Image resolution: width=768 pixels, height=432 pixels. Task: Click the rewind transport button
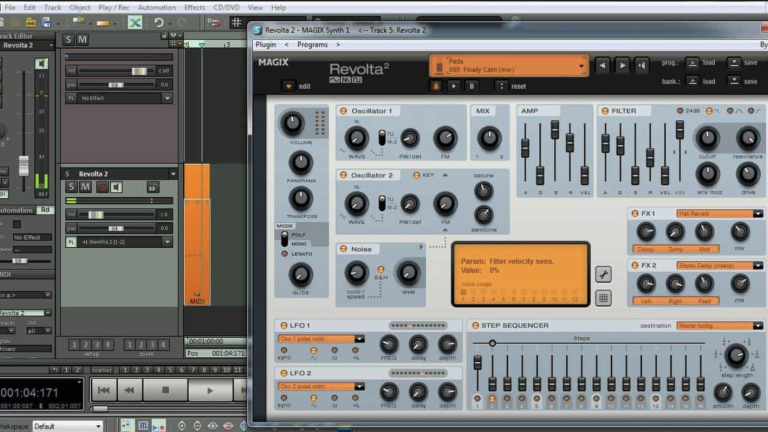129,390
